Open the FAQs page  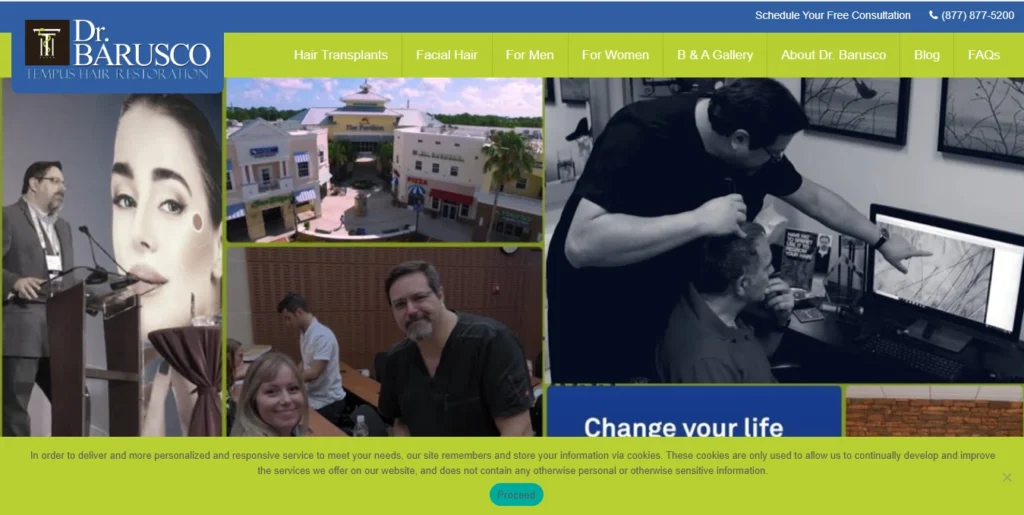(984, 55)
